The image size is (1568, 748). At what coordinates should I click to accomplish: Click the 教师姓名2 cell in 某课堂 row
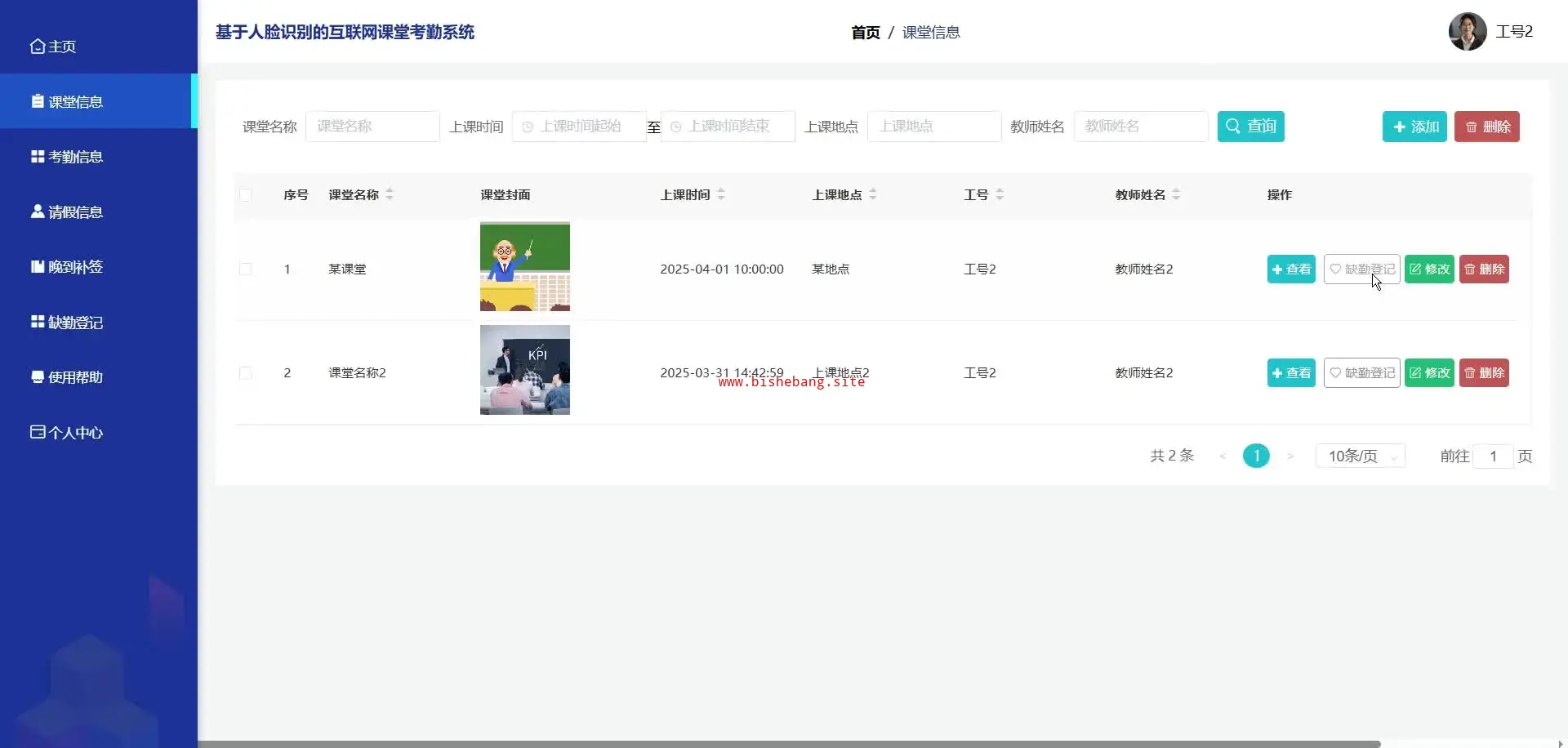1144,269
